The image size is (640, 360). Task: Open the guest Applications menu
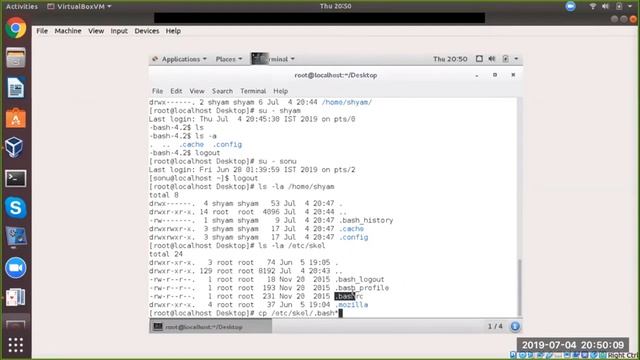pos(180,59)
